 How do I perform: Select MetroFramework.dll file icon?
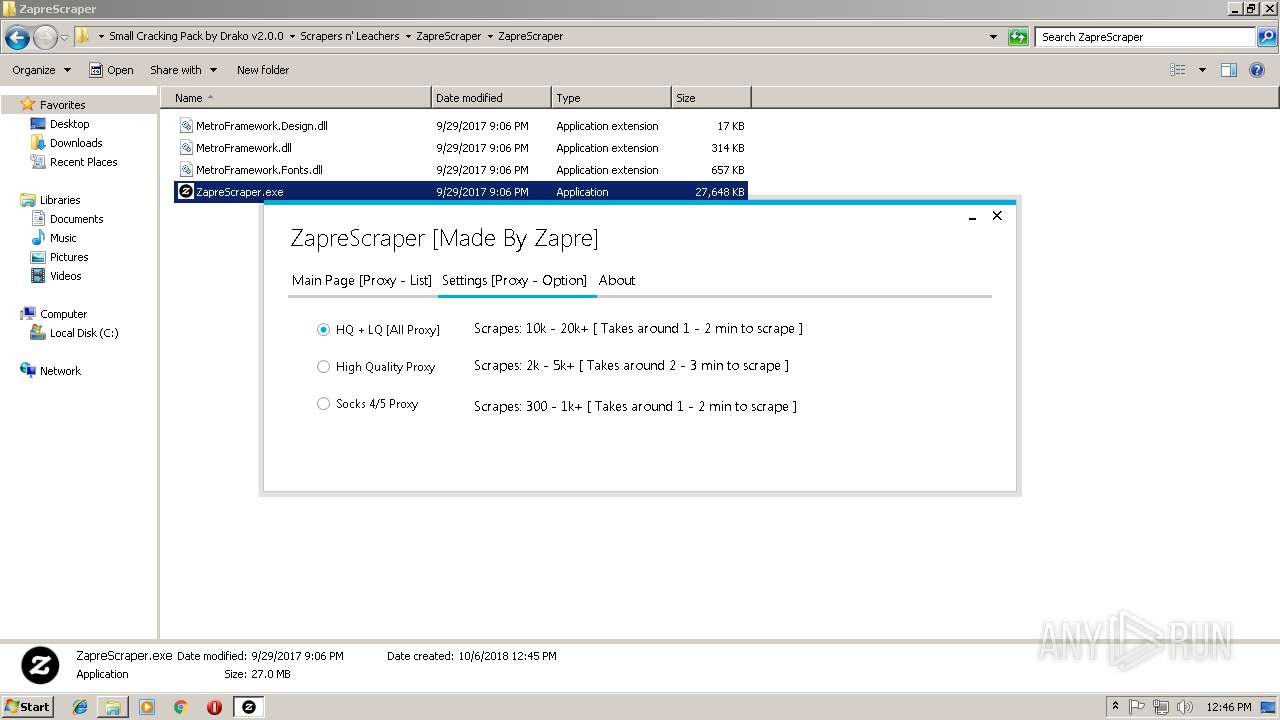(x=186, y=148)
